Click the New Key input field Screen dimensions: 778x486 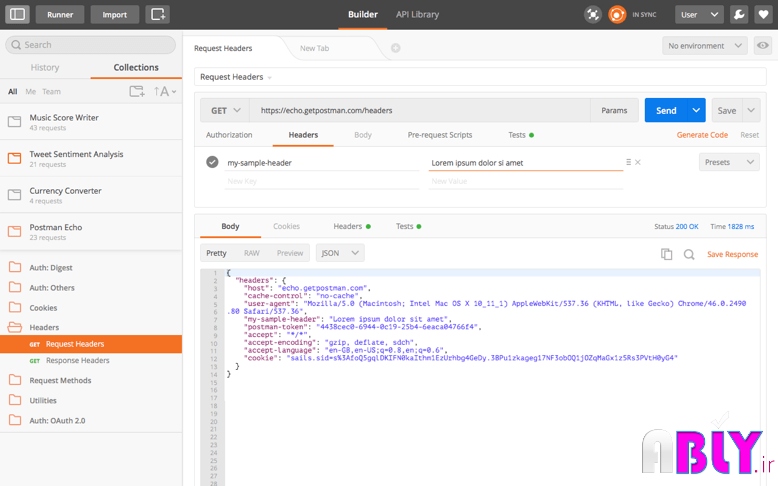tap(322, 181)
